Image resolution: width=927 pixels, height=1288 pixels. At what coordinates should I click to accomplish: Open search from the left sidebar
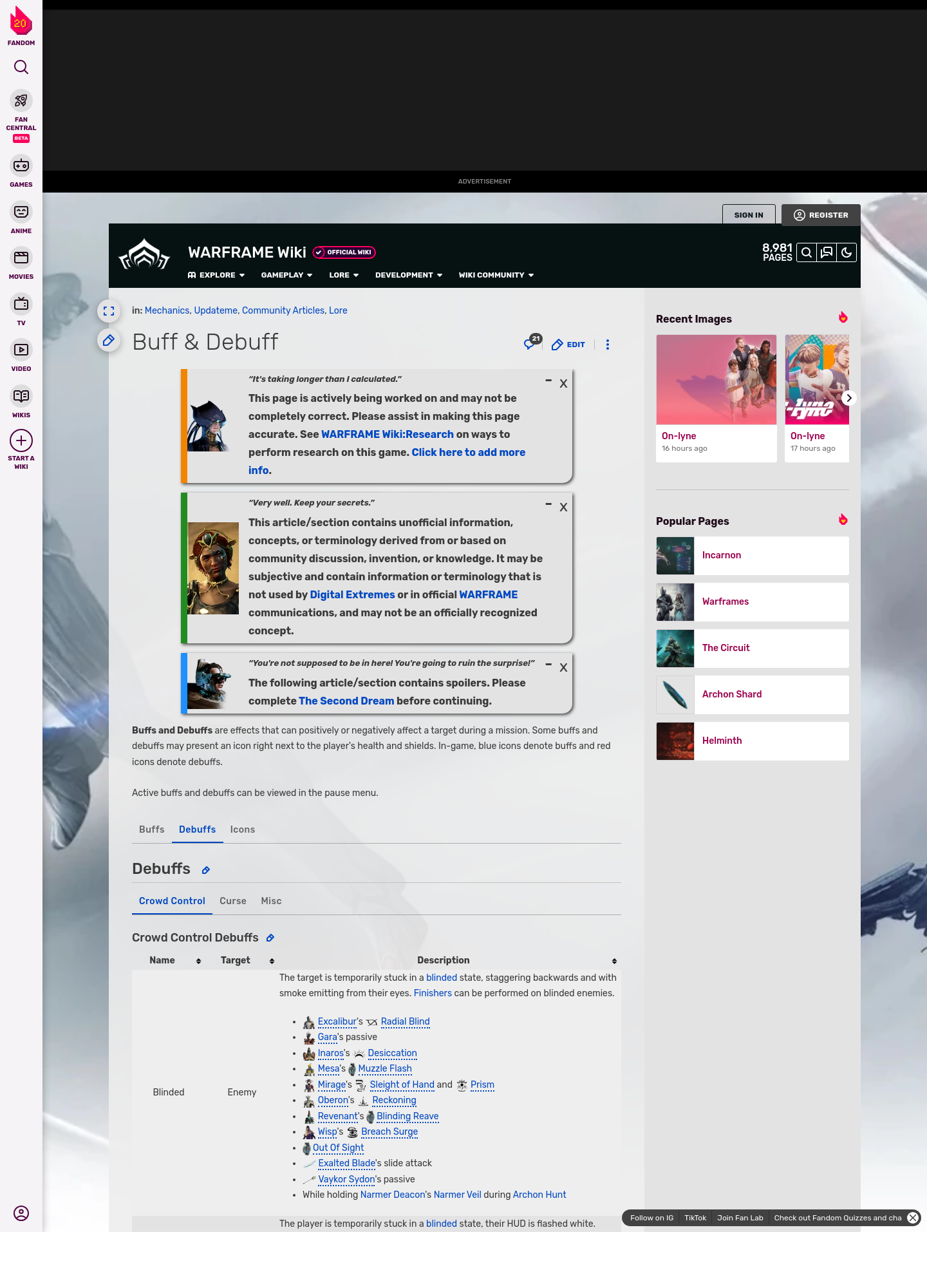pyautogui.click(x=21, y=67)
